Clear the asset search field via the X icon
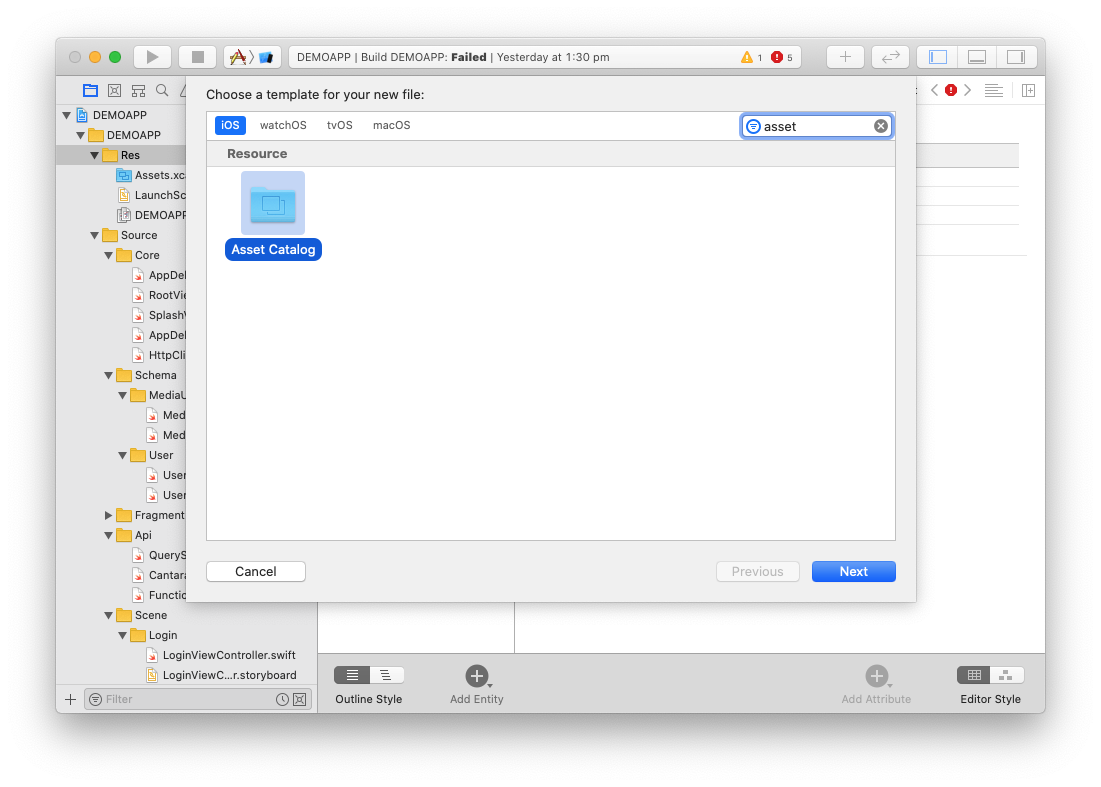Screen dimensions: 1101x787 coord(880,125)
